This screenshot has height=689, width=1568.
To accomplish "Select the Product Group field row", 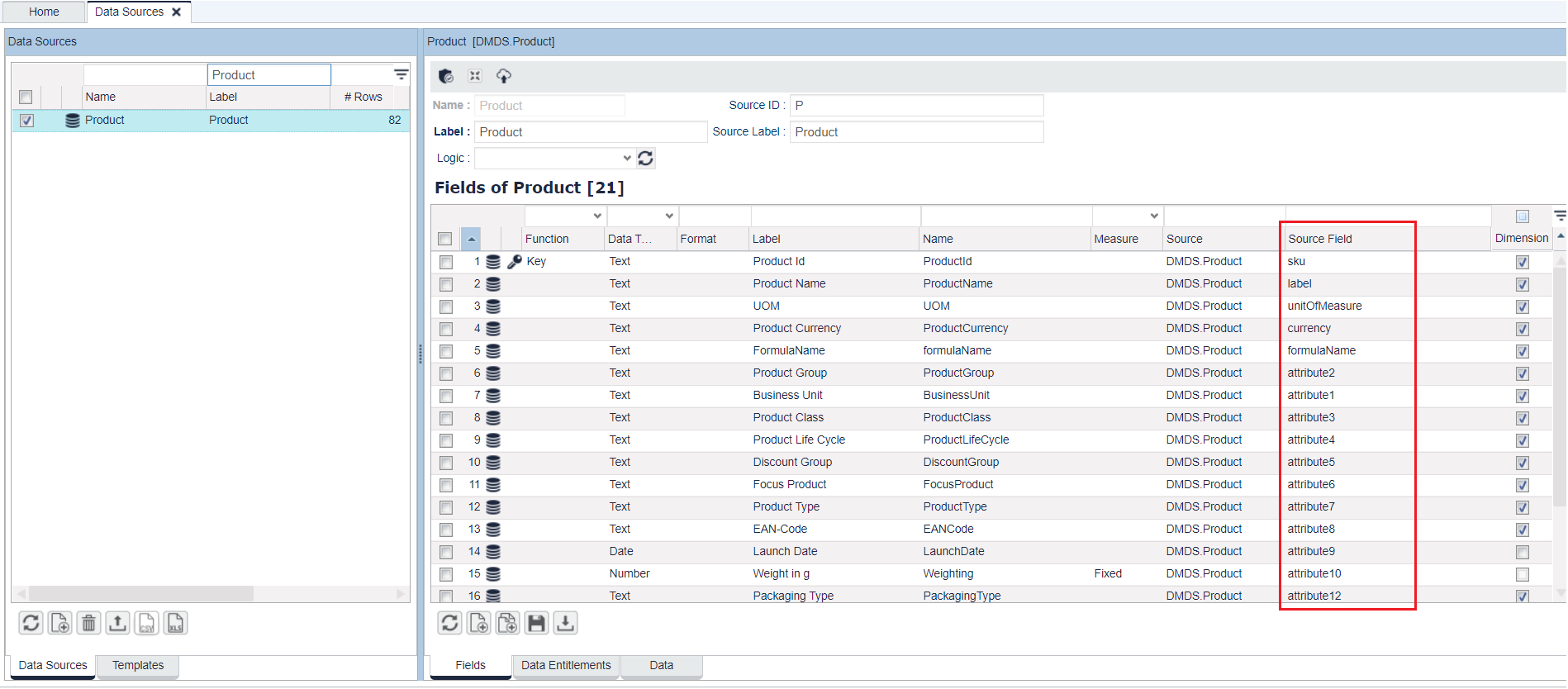I will click(790, 373).
